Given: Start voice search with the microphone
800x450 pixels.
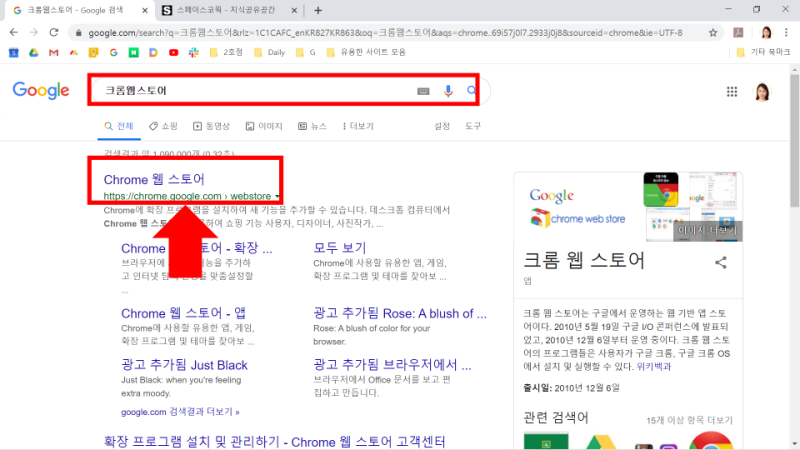Looking at the screenshot, I should [448, 91].
